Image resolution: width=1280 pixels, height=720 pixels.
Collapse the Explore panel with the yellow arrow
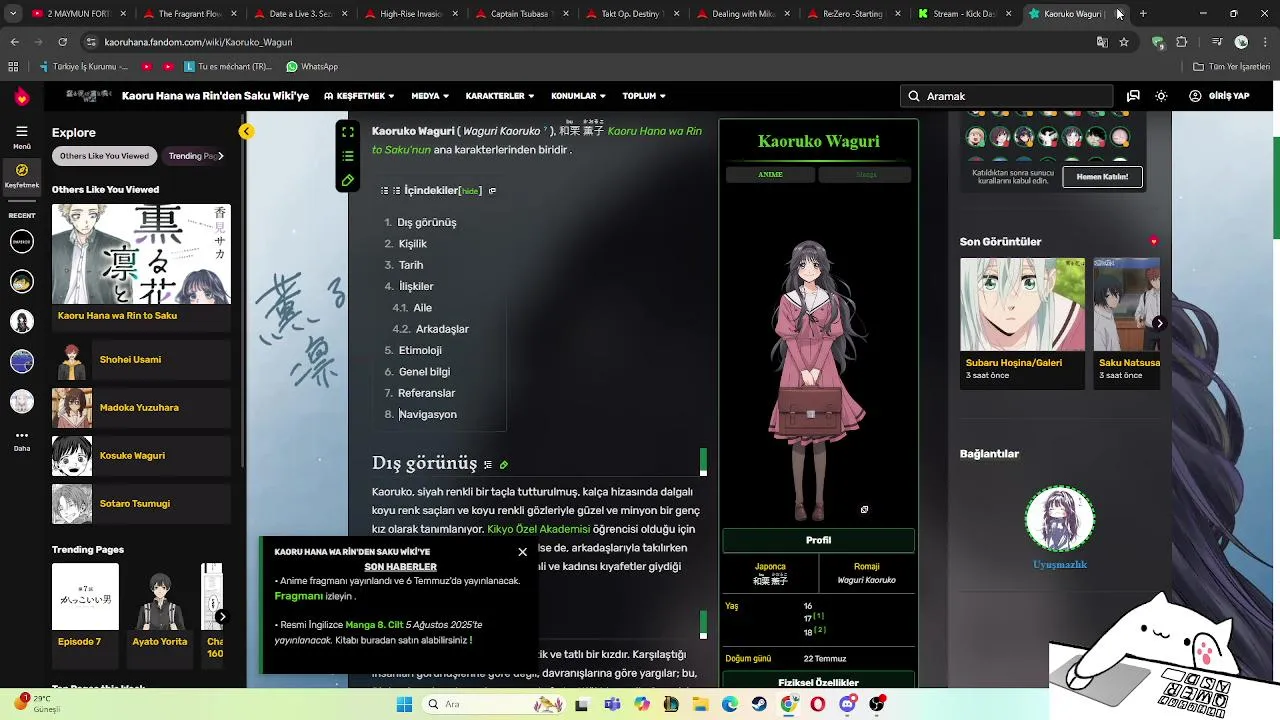point(246,131)
